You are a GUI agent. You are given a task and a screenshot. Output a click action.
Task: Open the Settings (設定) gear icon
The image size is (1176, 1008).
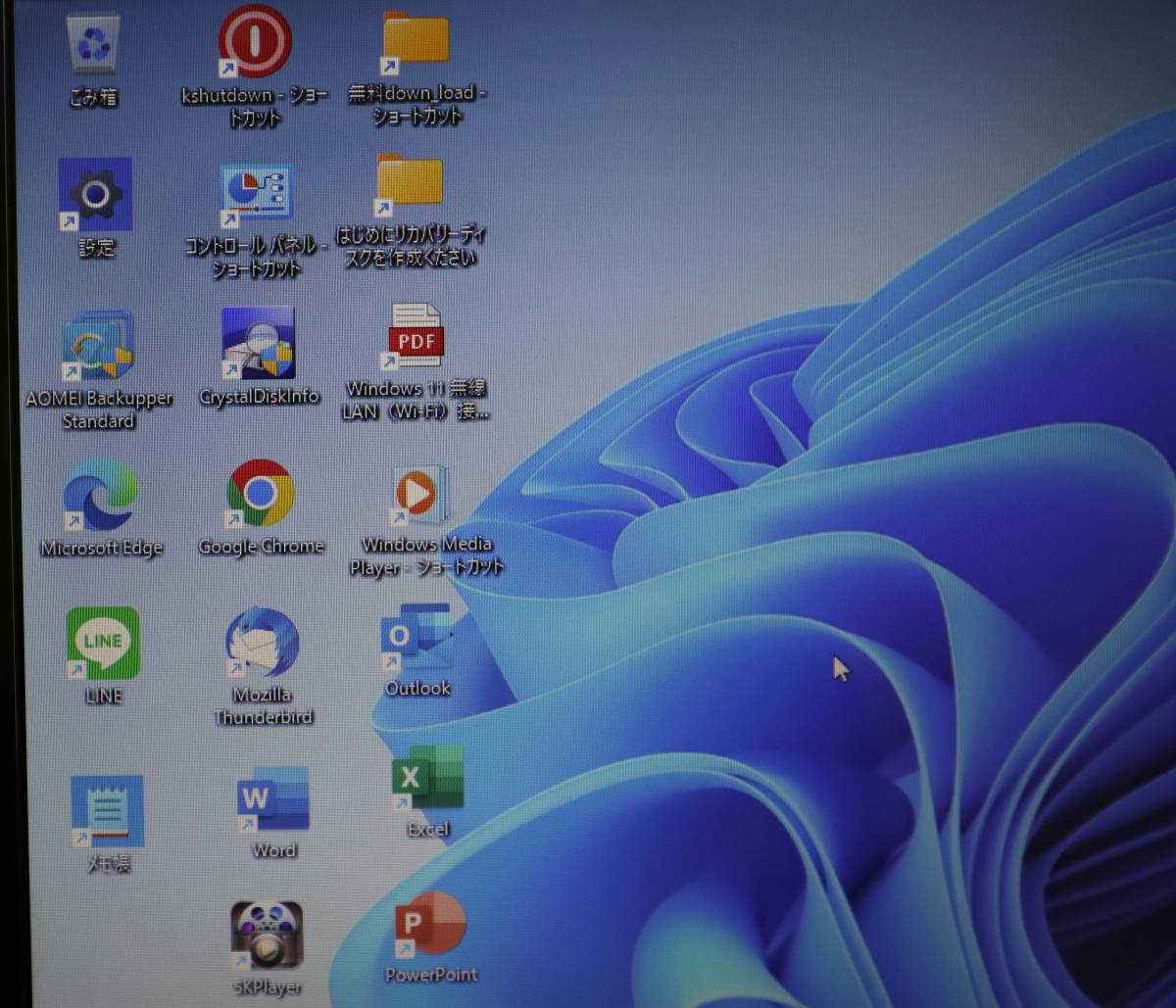(x=95, y=195)
